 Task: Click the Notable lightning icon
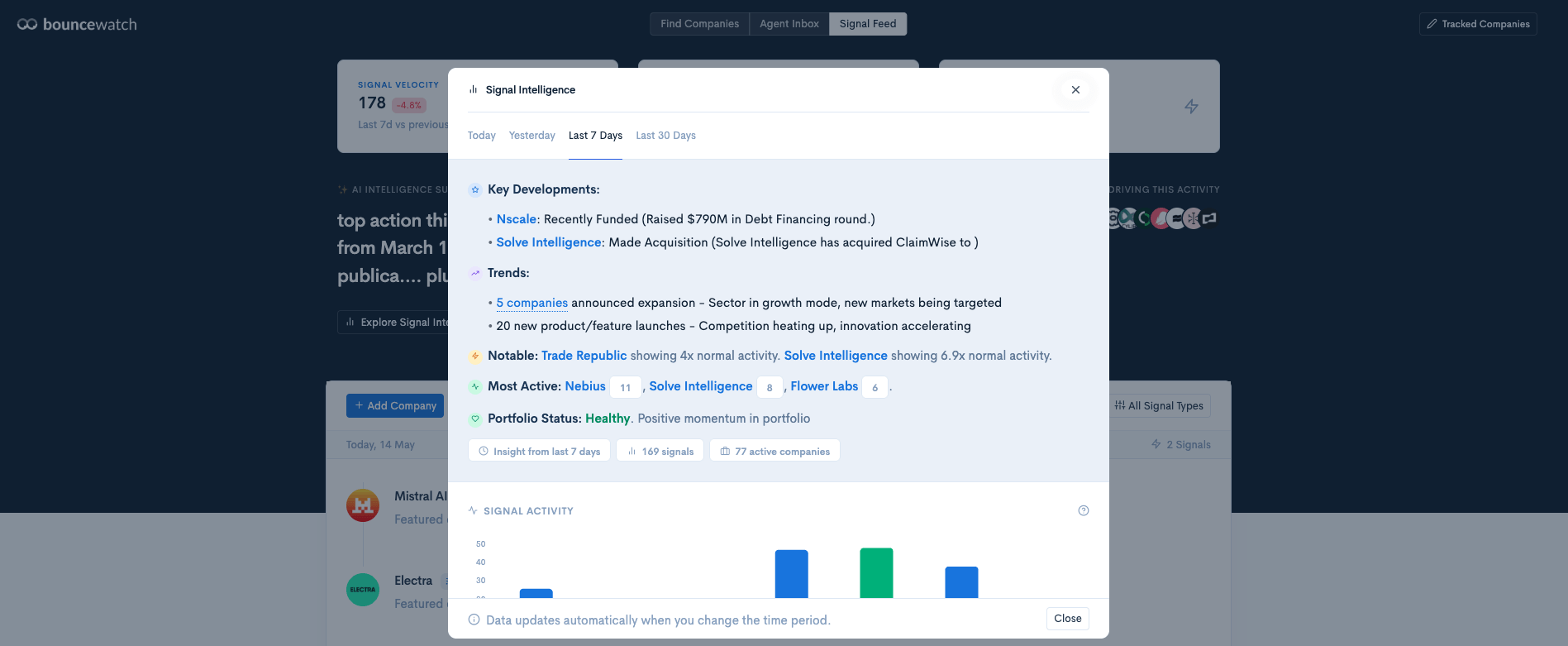coord(475,356)
